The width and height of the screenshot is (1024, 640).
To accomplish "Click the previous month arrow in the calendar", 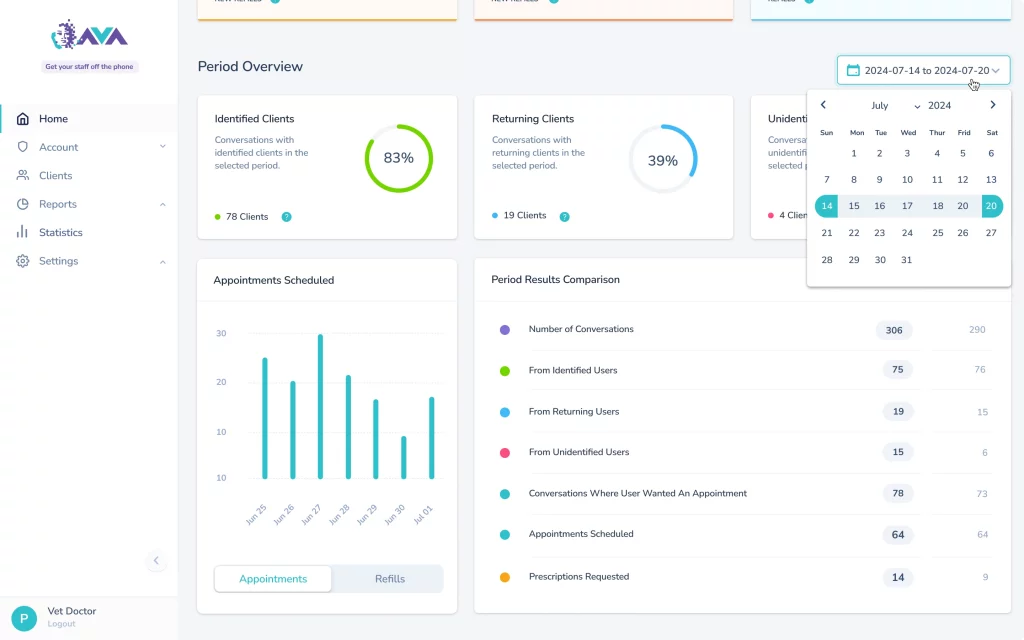I will pyautogui.click(x=823, y=104).
